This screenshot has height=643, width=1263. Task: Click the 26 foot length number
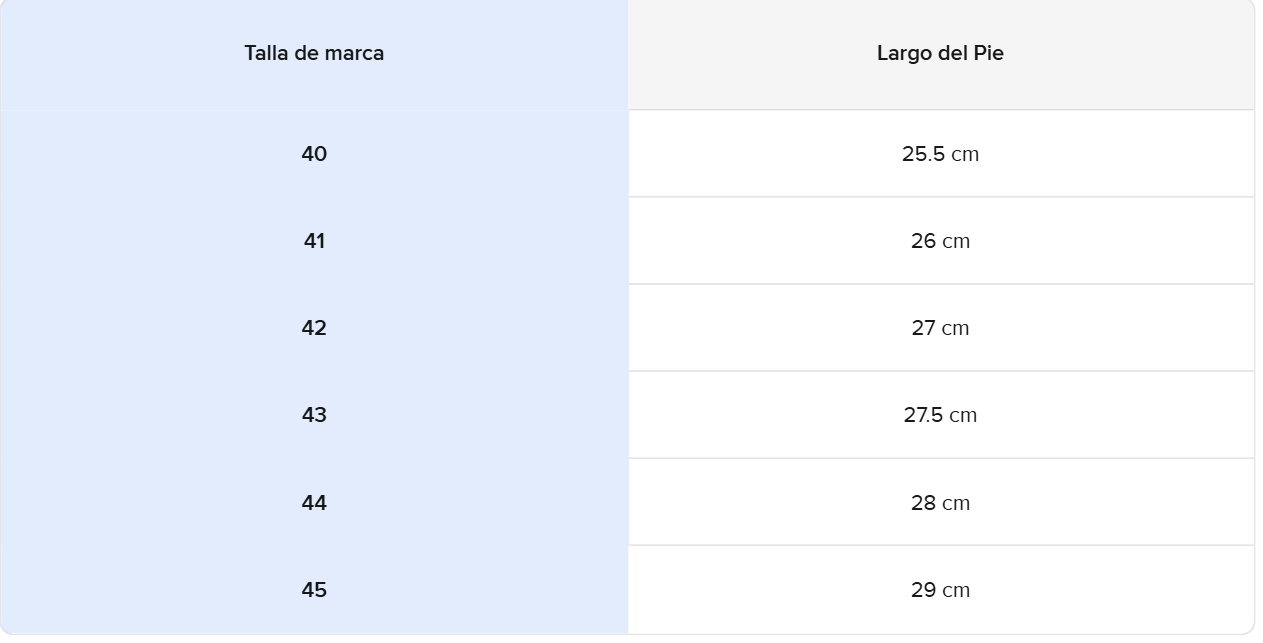tap(923, 241)
